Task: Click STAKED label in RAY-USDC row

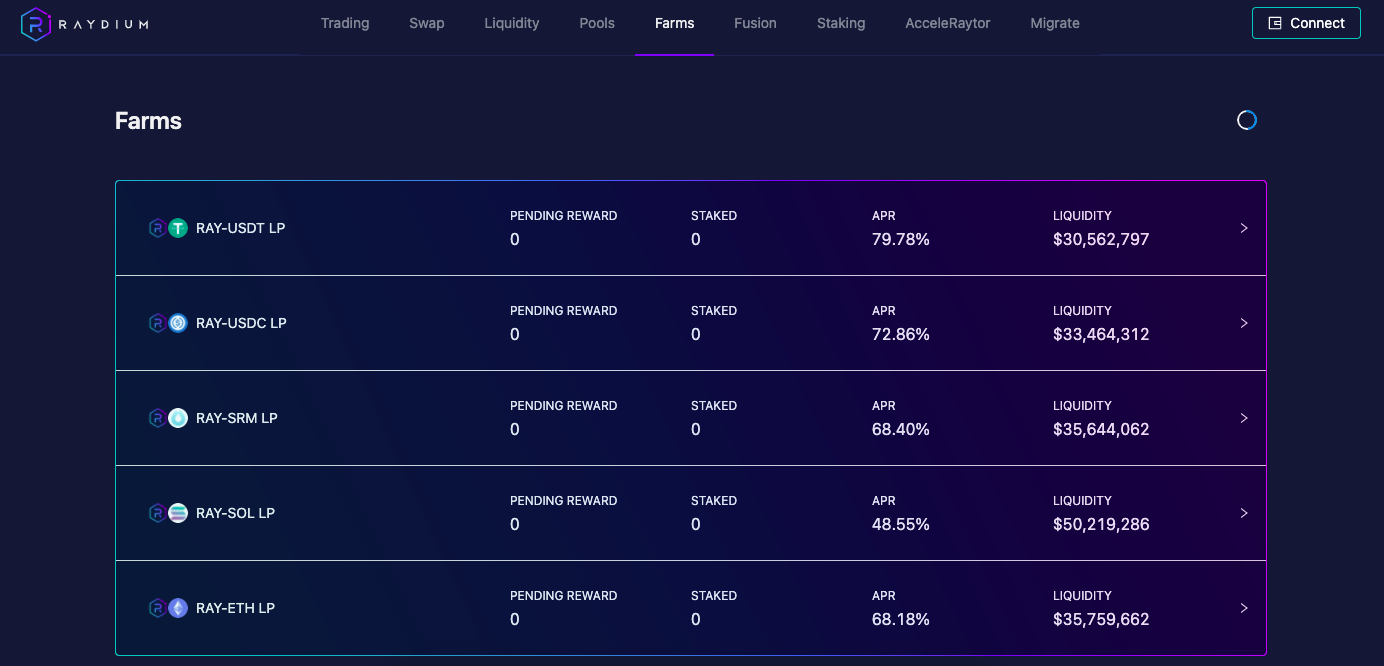Action: tap(714, 311)
